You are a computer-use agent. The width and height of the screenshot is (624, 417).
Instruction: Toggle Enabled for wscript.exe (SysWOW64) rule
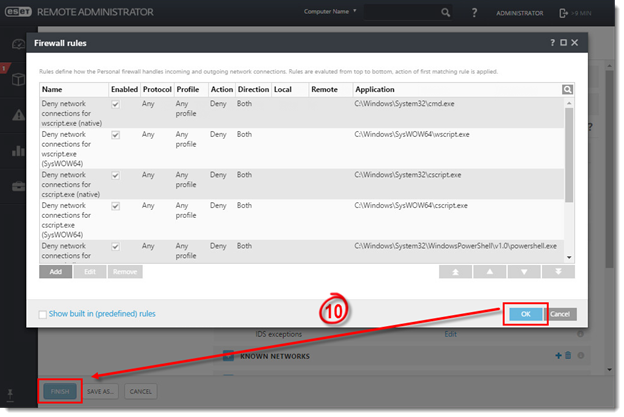click(115, 135)
